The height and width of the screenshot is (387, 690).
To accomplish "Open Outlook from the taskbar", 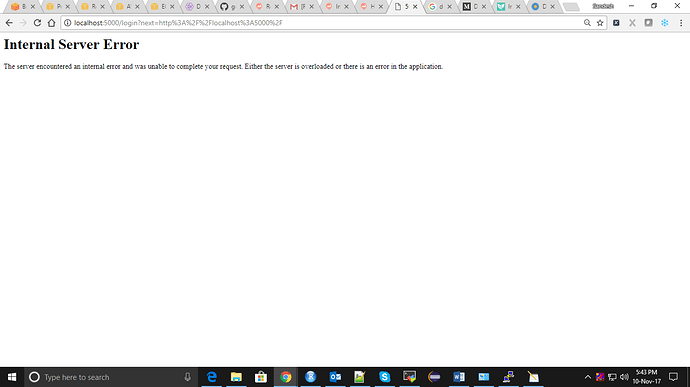I will (x=335, y=377).
